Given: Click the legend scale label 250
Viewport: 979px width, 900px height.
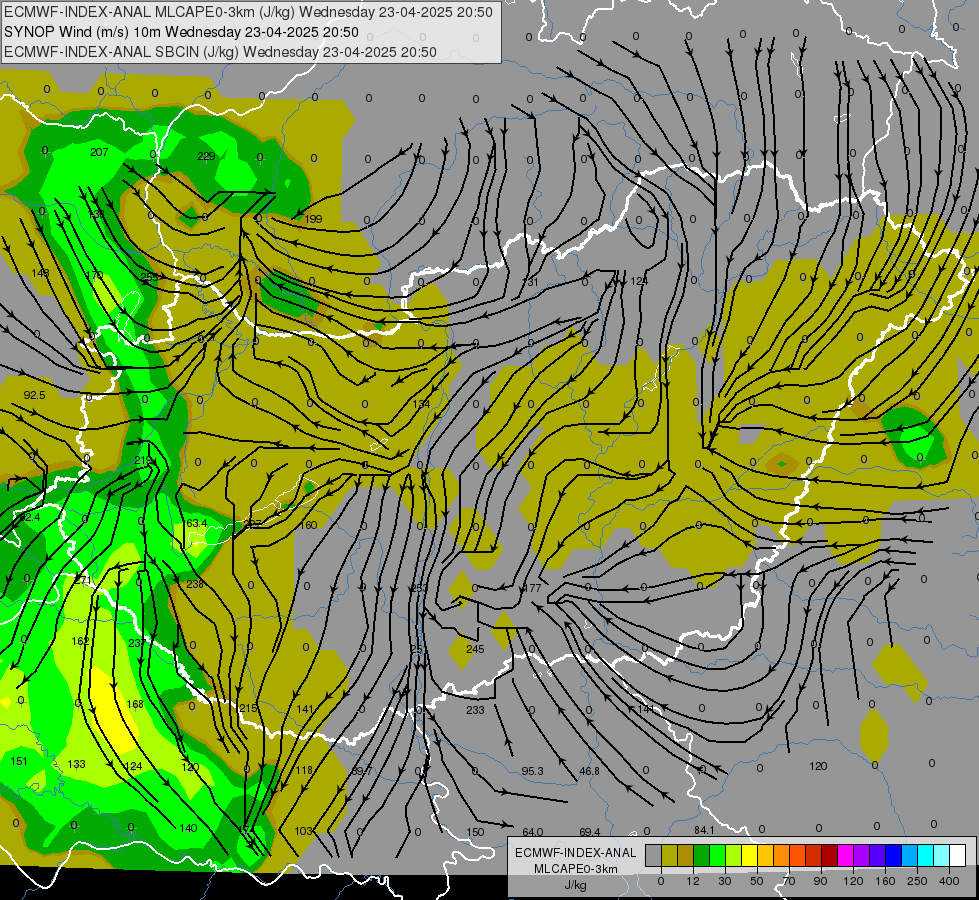Looking at the screenshot, I should coord(917,881).
